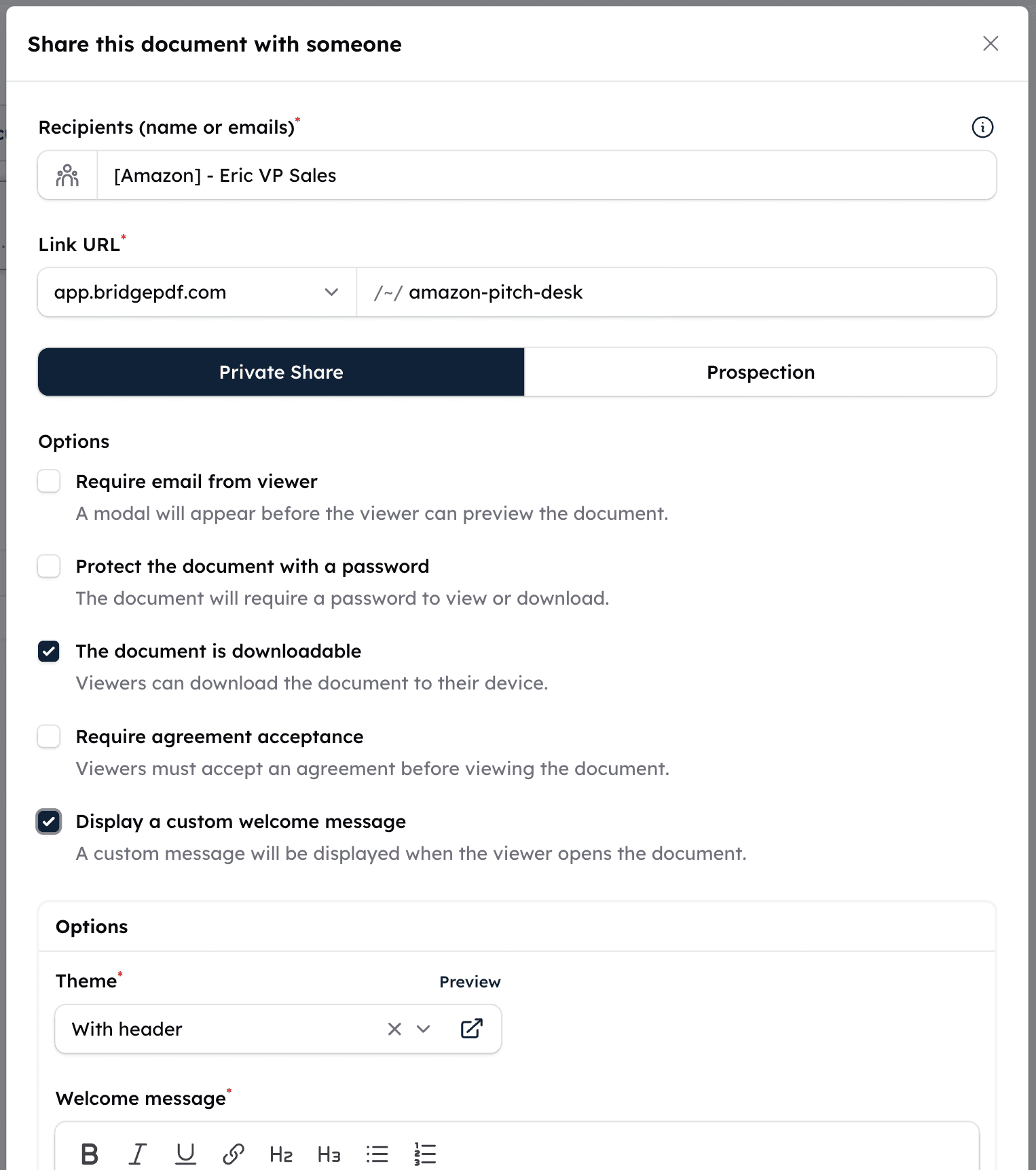Apply underline formatting in the editor
Image resolution: width=1036 pixels, height=1170 pixels.
(185, 1153)
